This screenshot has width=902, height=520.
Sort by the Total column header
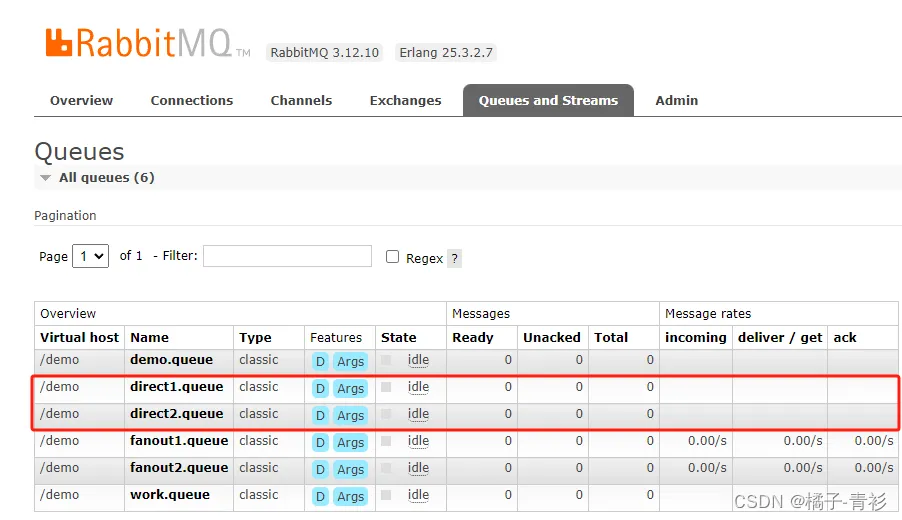point(611,338)
